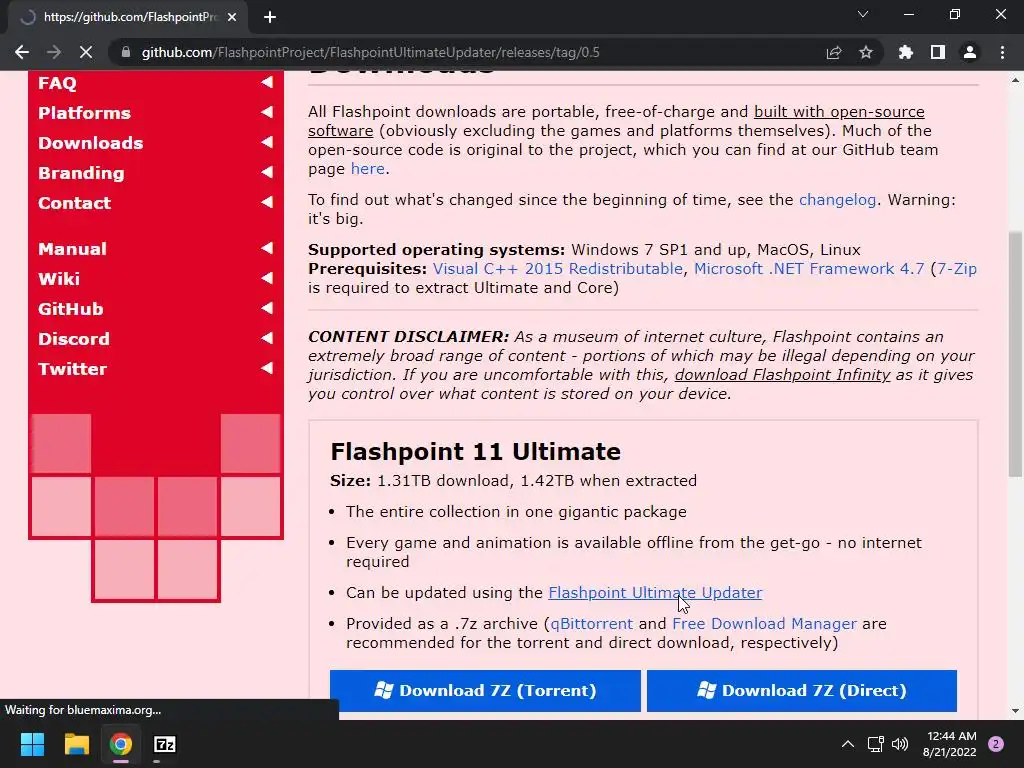
Task: Open the qBittorrent link
Action: tap(592, 624)
